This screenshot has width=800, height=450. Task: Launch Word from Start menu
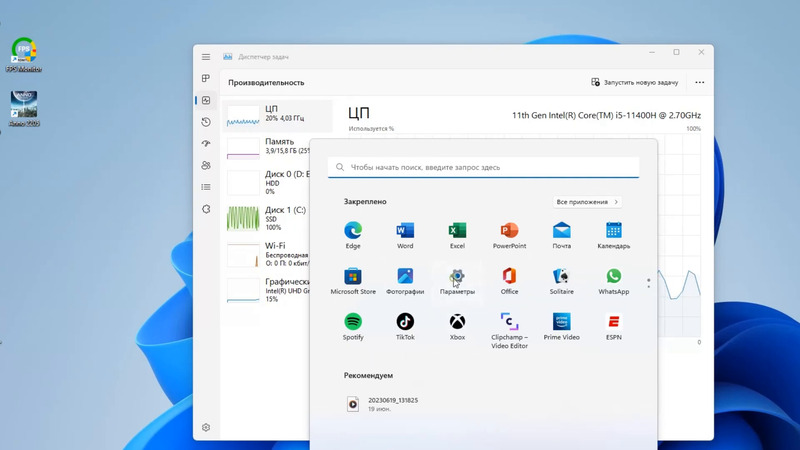click(x=405, y=232)
